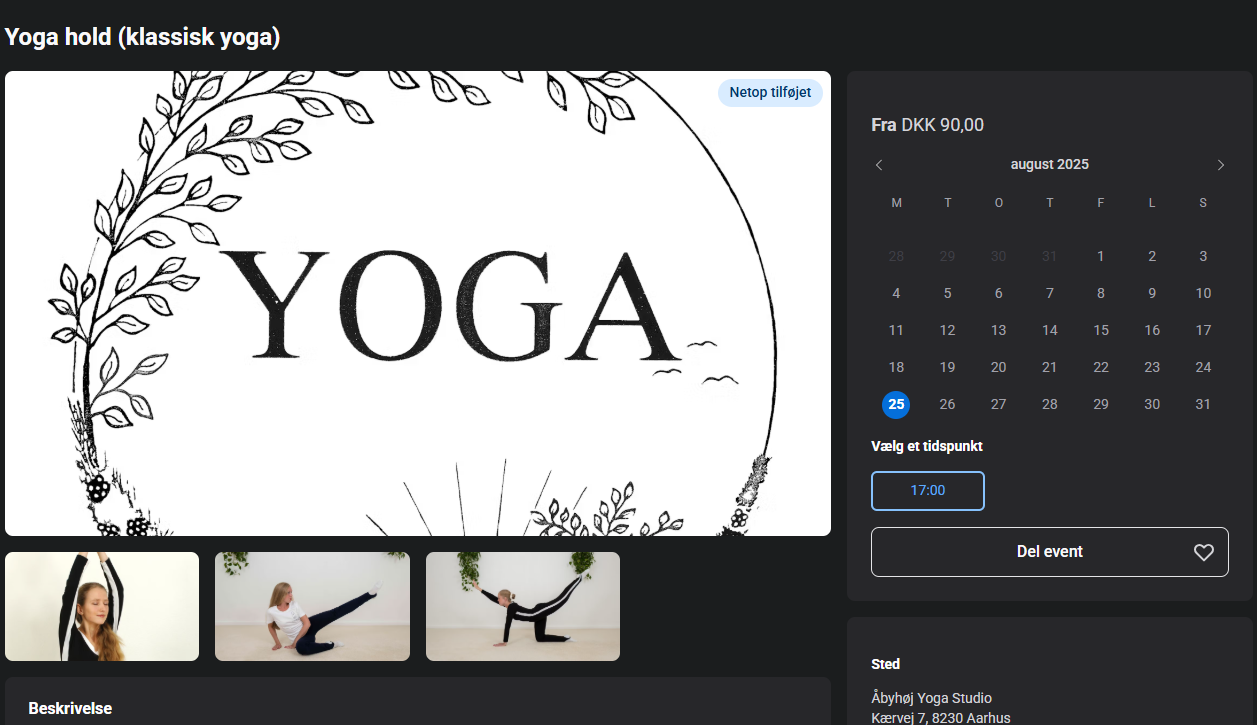1257x725 pixels.
Task: Click the august 2025 month label
Action: click(x=1050, y=164)
